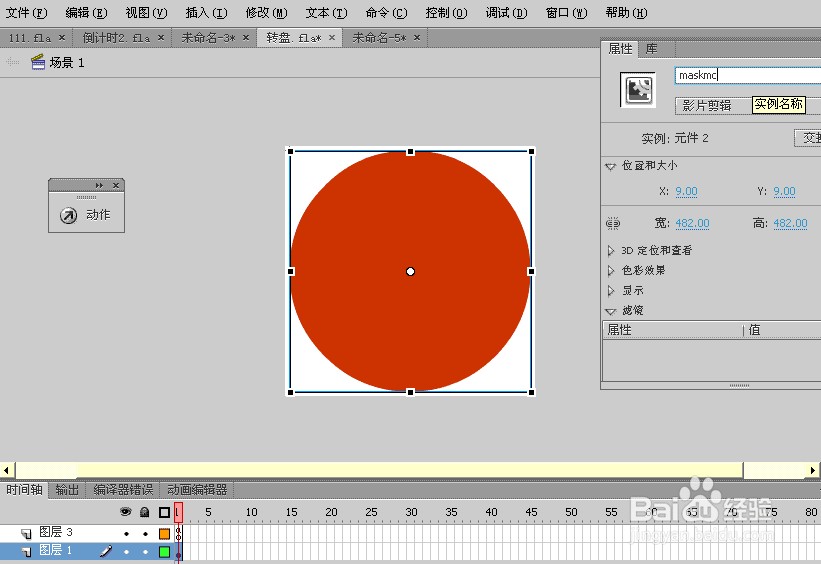The width and height of the screenshot is (821, 564).
Task: Collapse the floating 动作 panel with double arrows
Action: (x=99, y=185)
